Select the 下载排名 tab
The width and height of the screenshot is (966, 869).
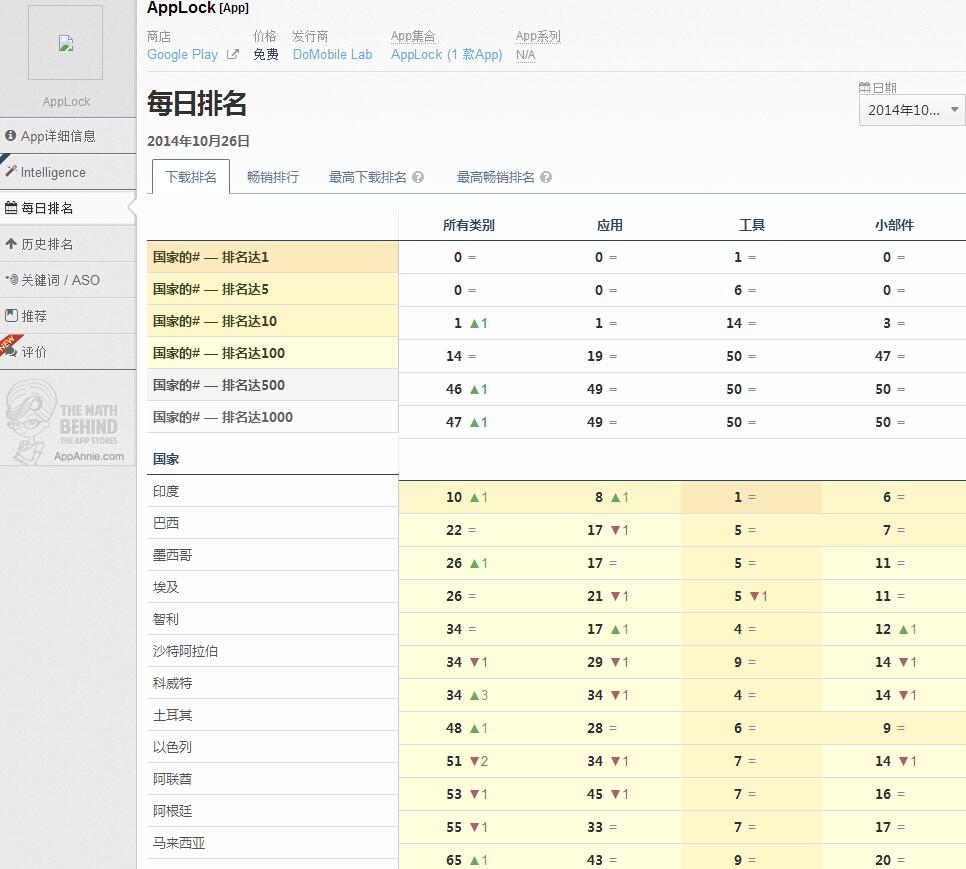[191, 177]
